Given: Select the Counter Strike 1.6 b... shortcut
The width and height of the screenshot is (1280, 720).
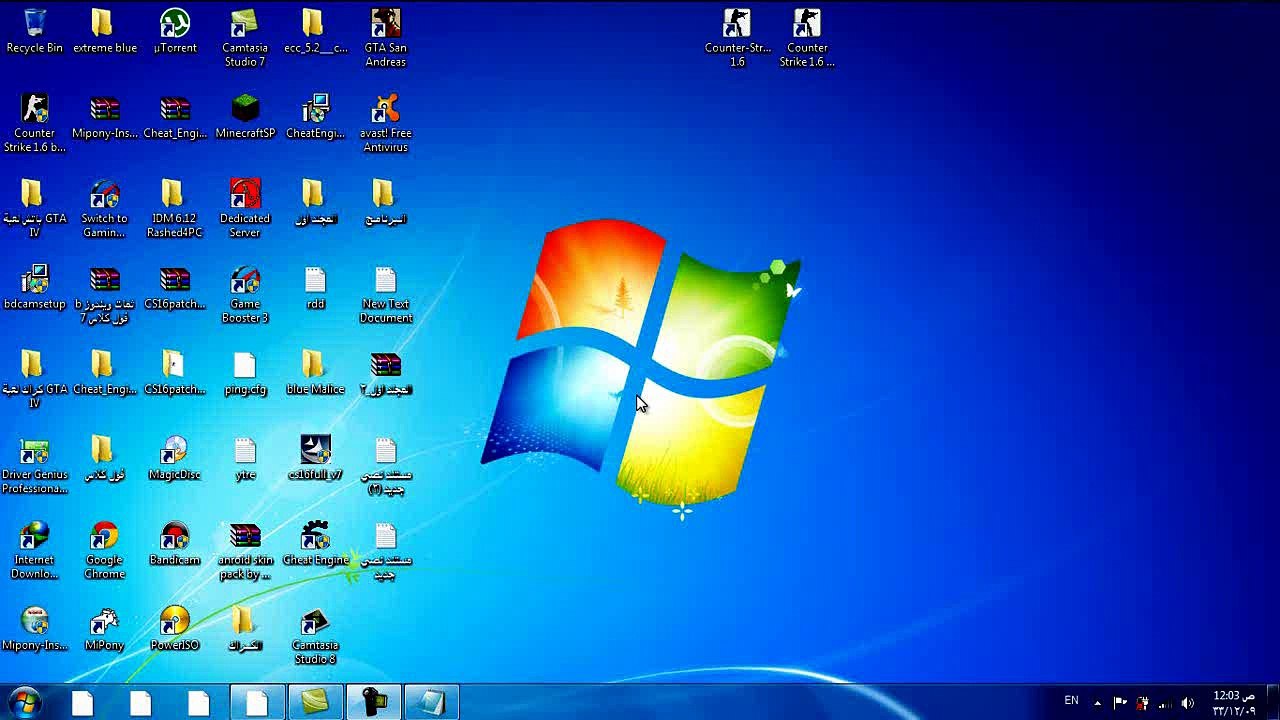Looking at the screenshot, I should 35,124.
